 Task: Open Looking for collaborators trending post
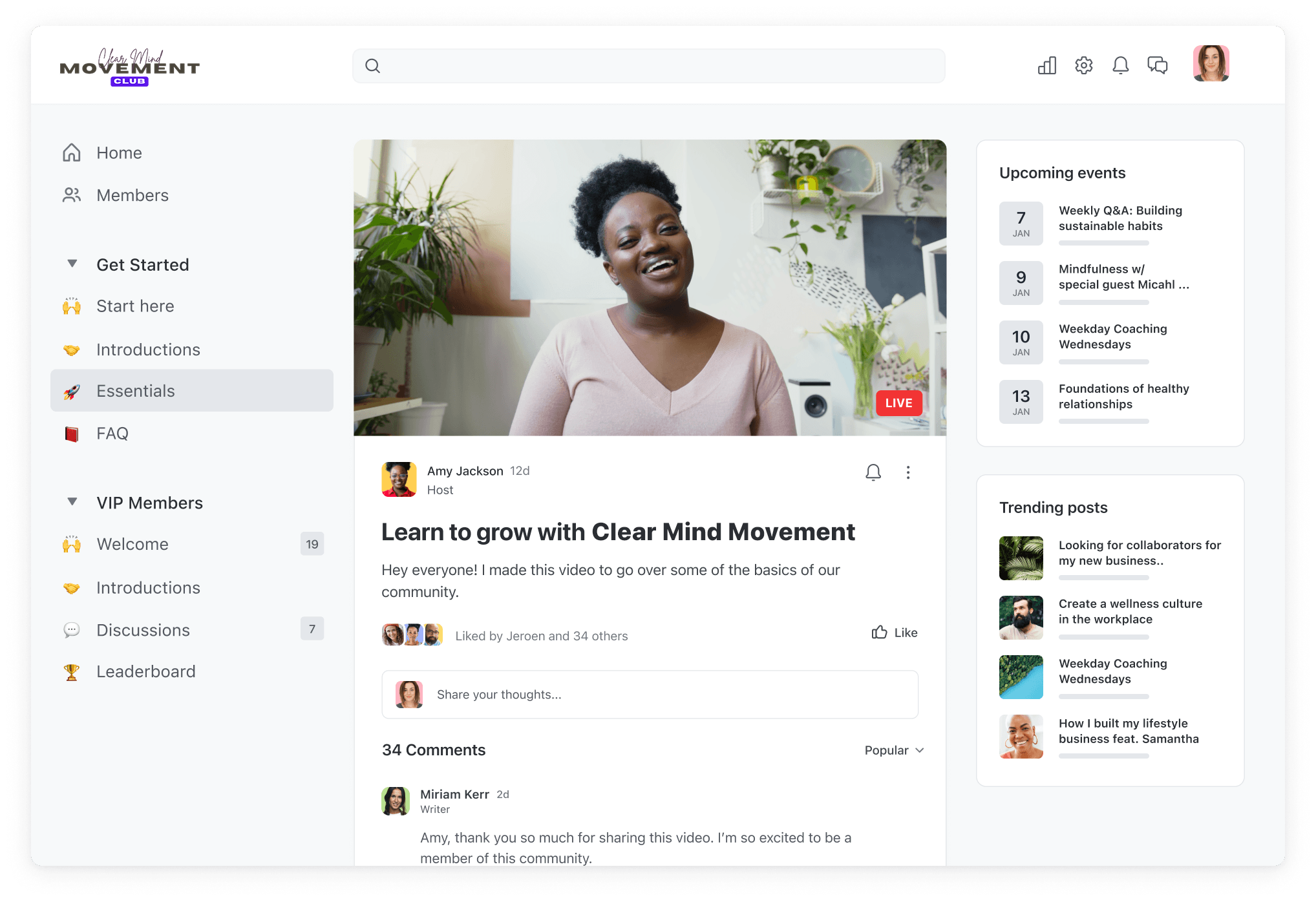pyautogui.click(x=1140, y=553)
